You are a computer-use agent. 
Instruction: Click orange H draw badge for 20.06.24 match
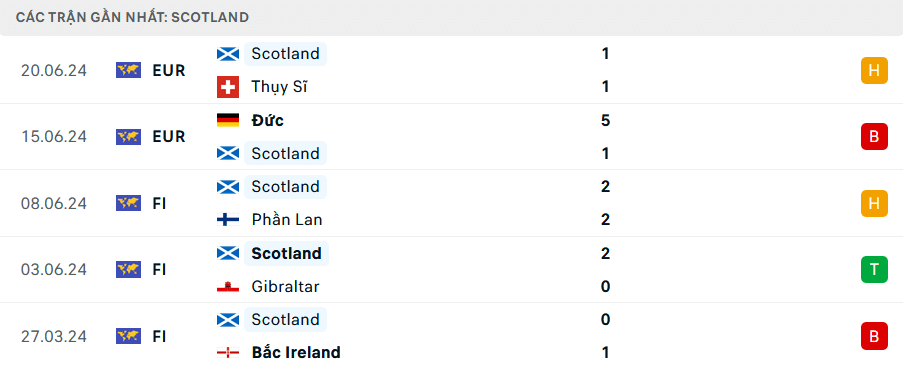[x=874, y=71]
